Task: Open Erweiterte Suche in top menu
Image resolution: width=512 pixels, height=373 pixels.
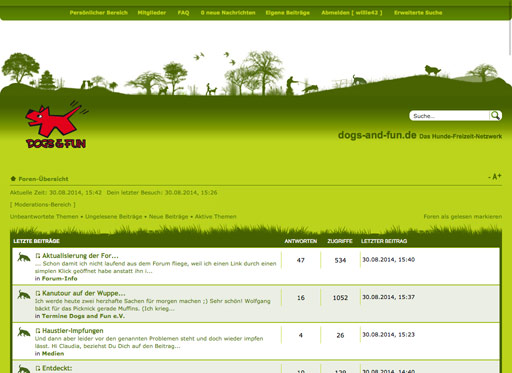Action: (x=418, y=13)
